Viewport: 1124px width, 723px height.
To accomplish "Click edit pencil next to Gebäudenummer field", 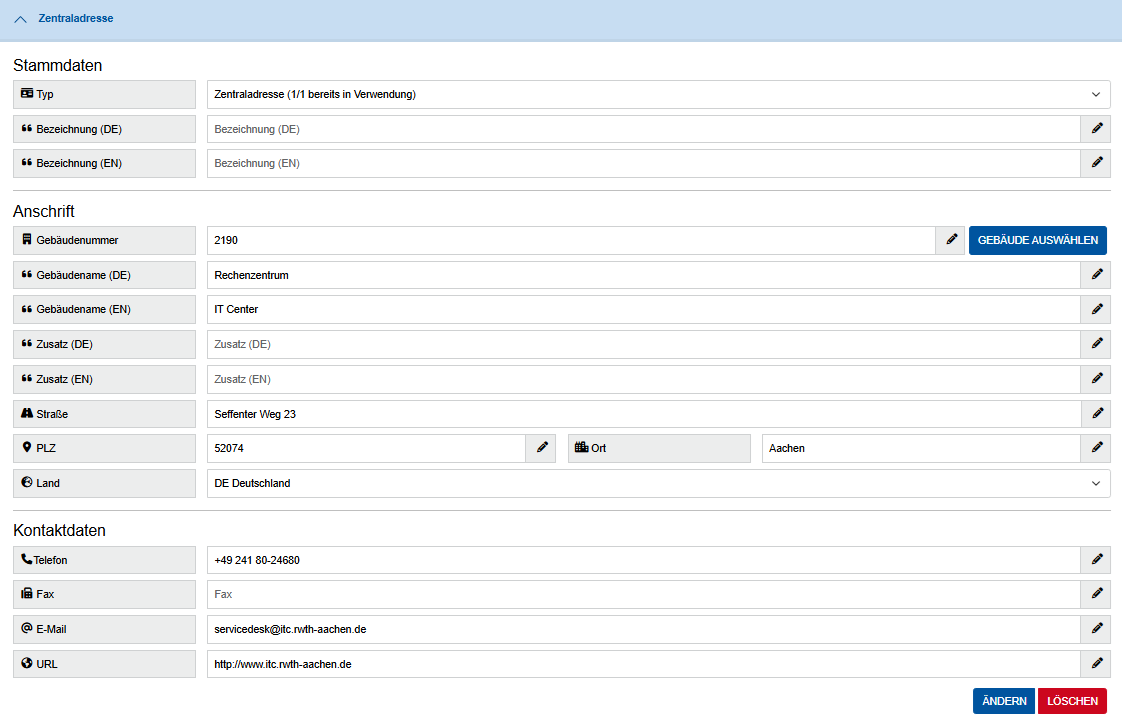I will (x=951, y=240).
